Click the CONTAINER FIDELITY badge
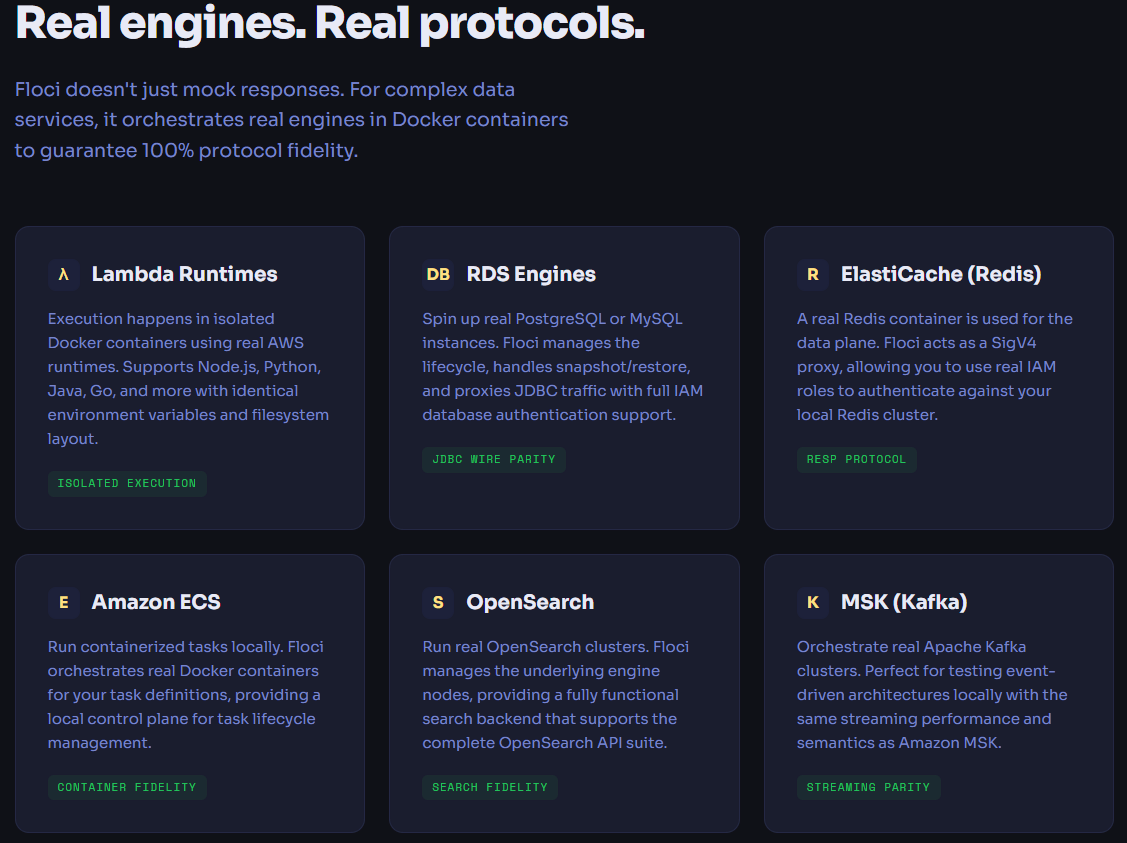1127x843 pixels. (x=127, y=787)
